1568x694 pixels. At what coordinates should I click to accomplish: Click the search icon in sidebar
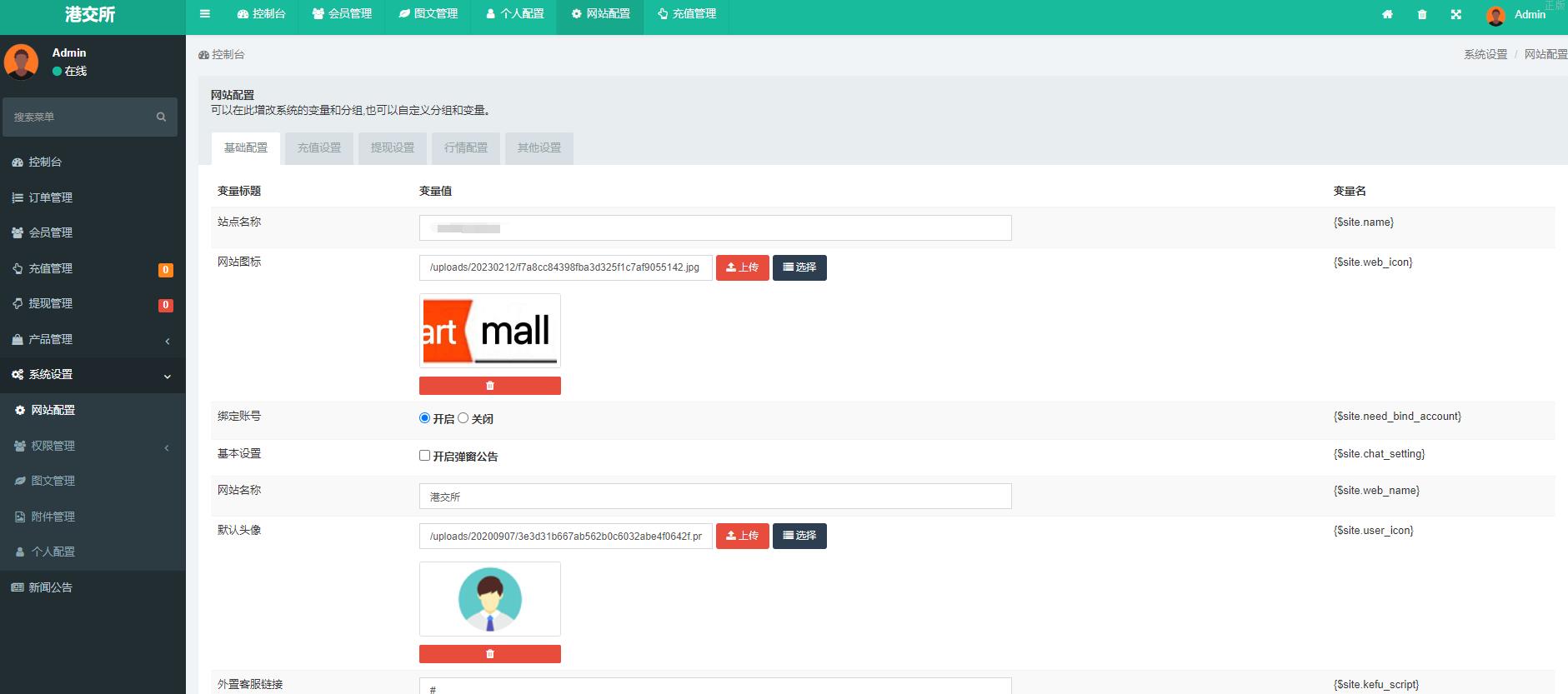161,117
